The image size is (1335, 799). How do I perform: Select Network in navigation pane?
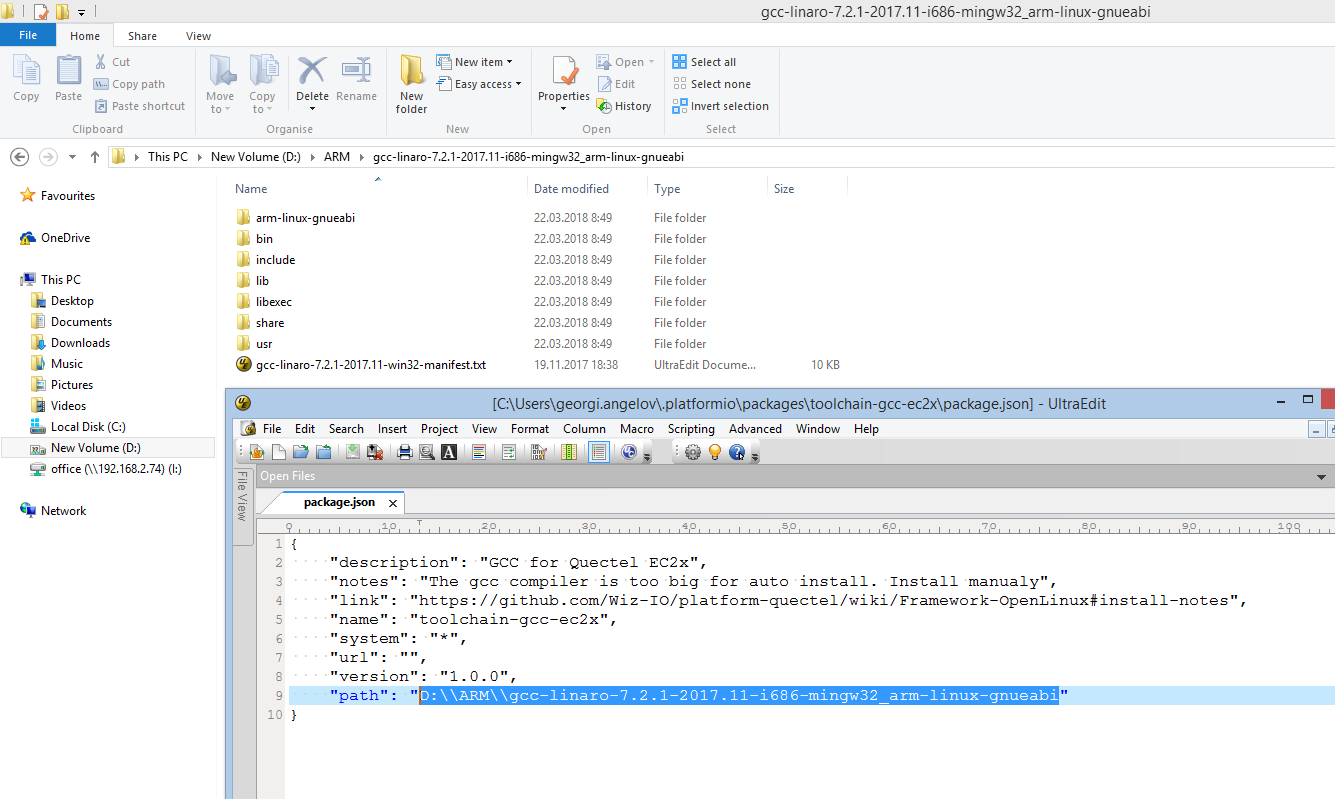[63, 511]
